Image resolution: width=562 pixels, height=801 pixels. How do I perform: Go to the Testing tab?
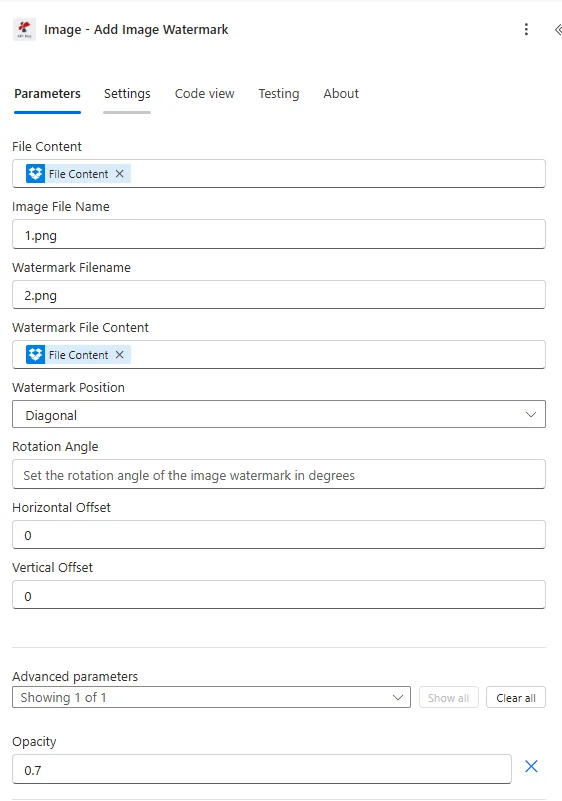coord(278,93)
